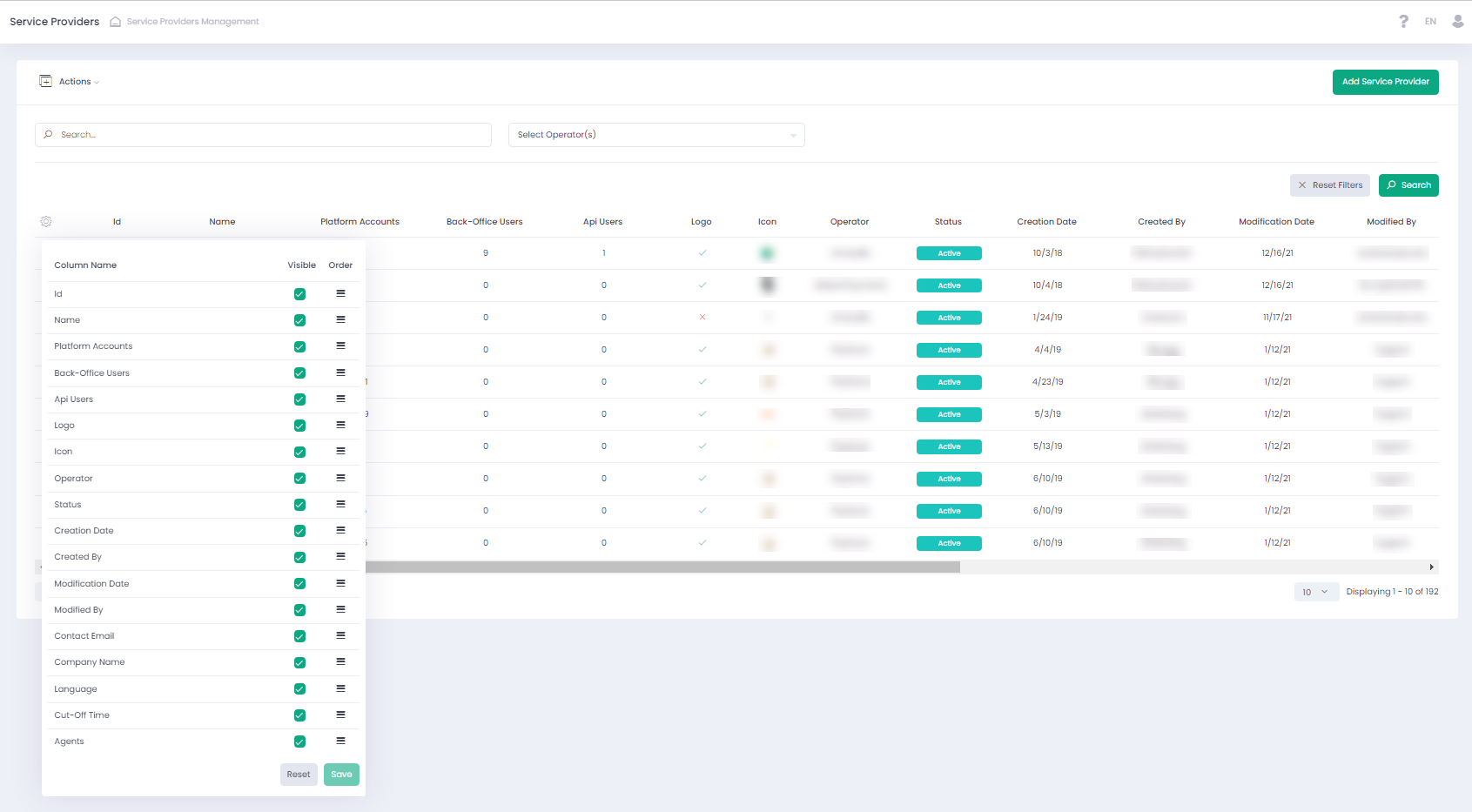Open the EN language selector
Screen dimensions: 1472x812
click(1430, 21)
